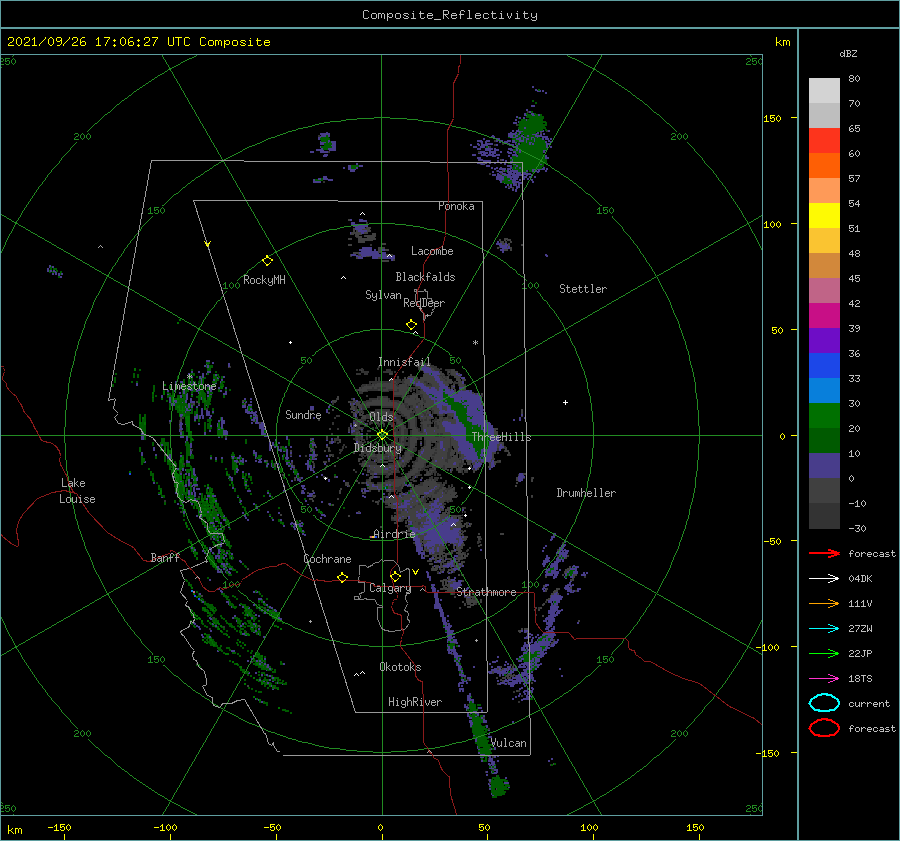This screenshot has height=841, width=900.
Task: Click the Banff town label
Action: [x=165, y=558]
